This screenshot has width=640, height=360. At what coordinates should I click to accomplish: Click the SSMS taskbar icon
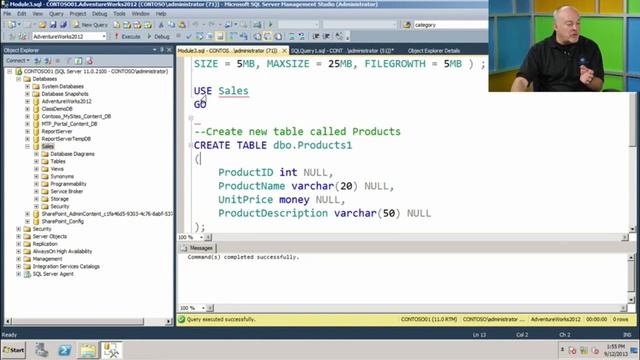(111, 350)
